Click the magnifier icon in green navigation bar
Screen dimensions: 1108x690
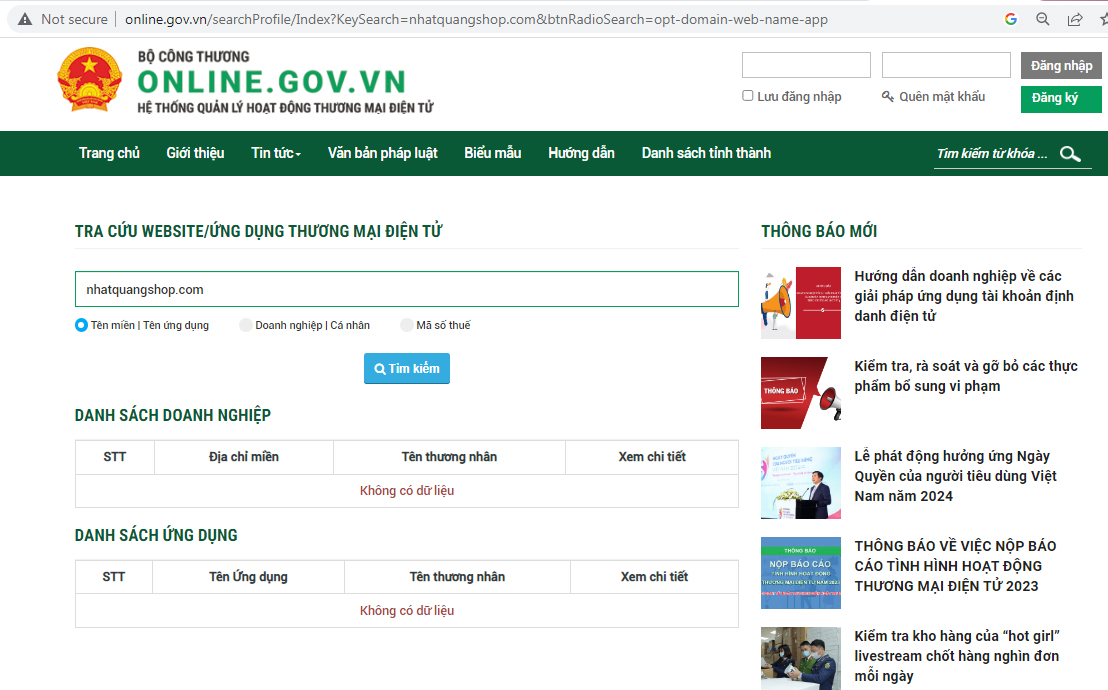1070,154
